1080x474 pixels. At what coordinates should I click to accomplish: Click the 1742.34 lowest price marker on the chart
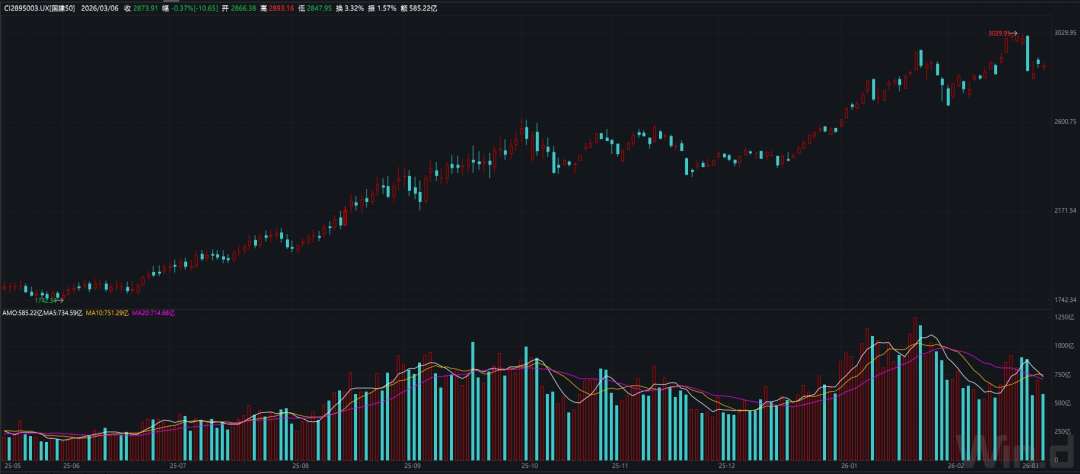coord(46,299)
